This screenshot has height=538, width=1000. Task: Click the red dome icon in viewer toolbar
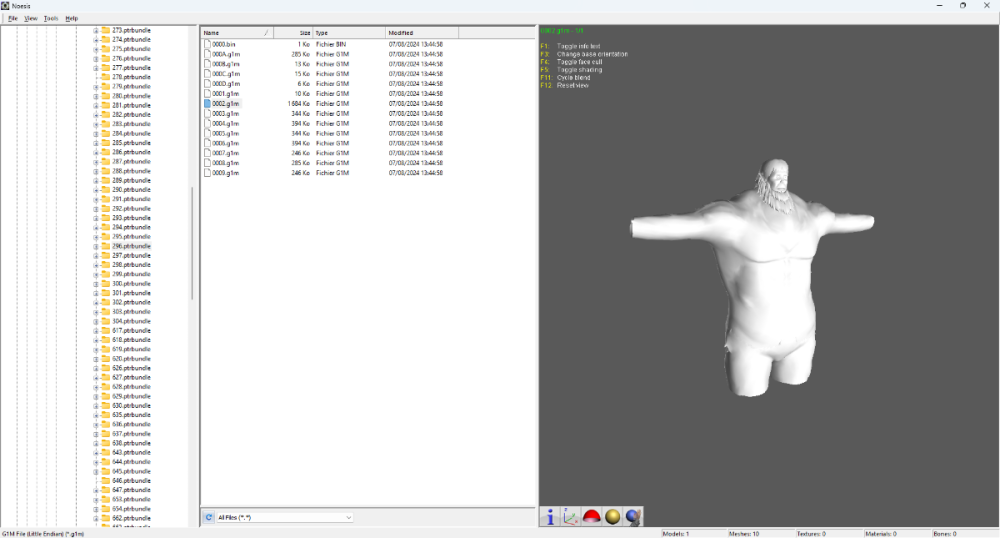click(x=591, y=517)
